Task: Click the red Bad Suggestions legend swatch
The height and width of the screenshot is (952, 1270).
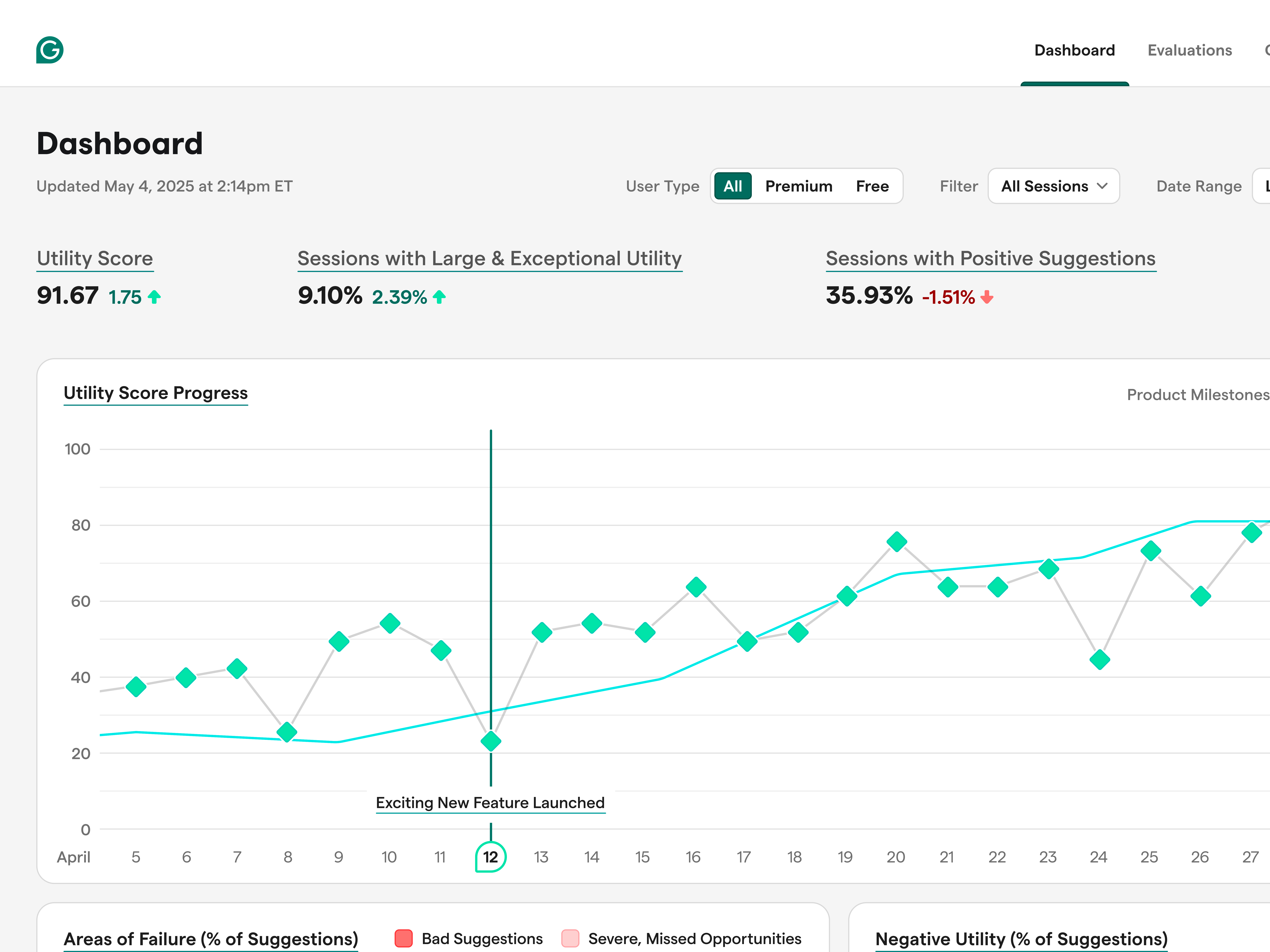Action: 404,938
